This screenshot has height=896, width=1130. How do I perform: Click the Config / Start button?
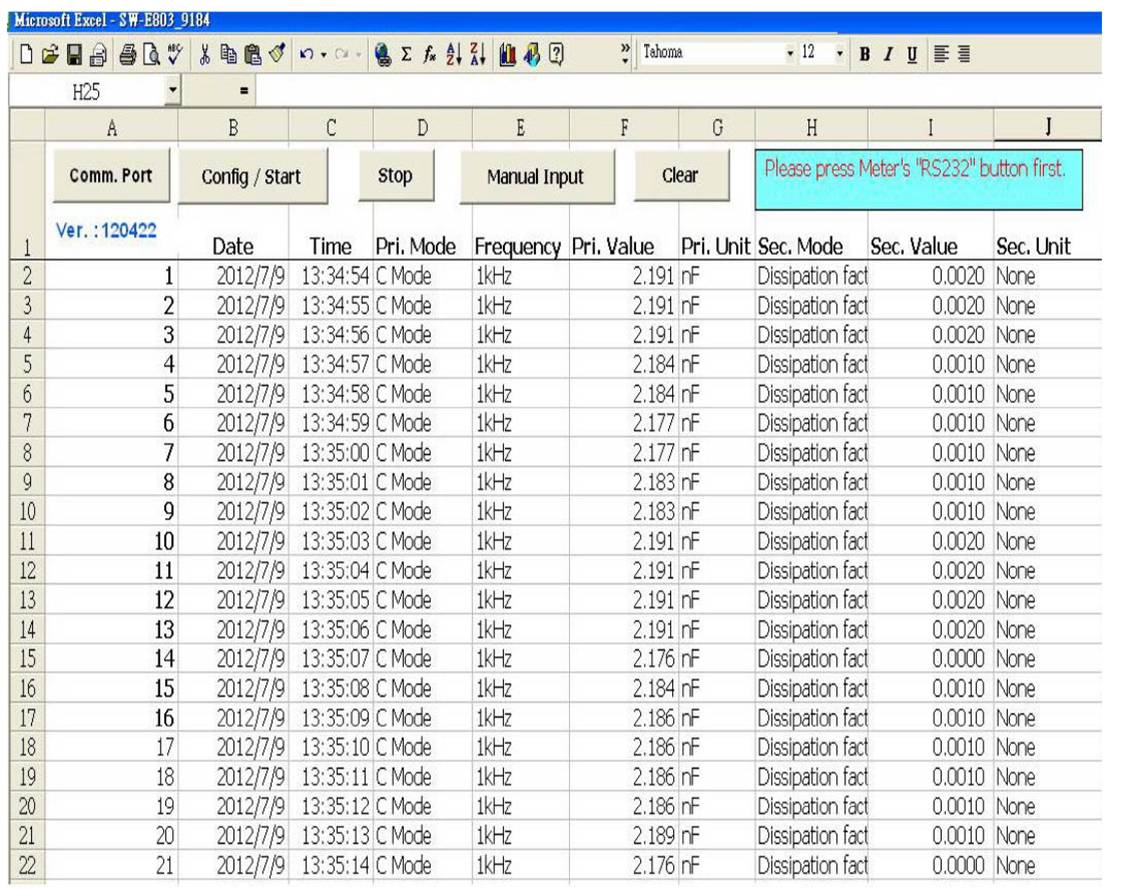[x=251, y=177]
